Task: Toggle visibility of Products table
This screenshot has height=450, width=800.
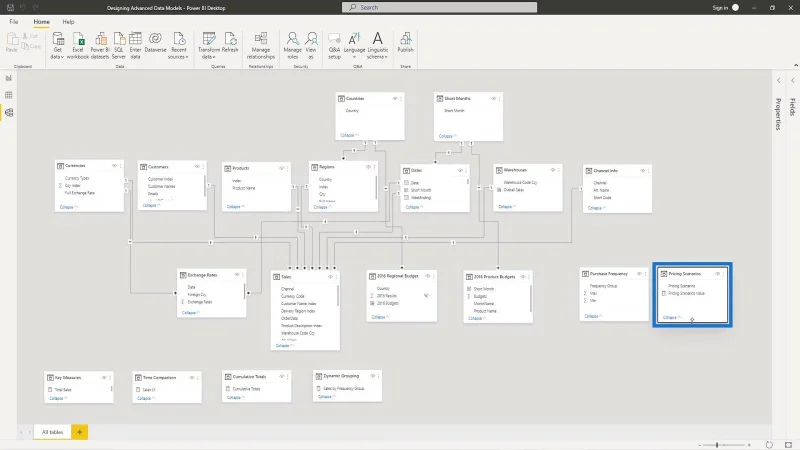Action: click(281, 168)
